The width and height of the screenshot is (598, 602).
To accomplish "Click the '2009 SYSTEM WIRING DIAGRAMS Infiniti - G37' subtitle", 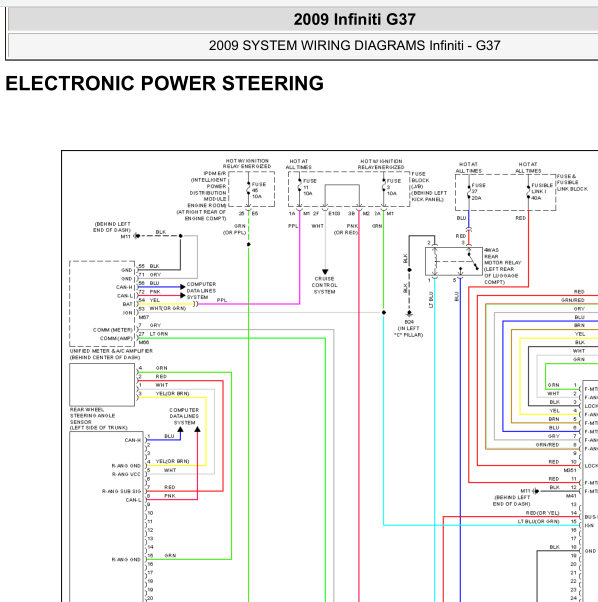I will [354, 45].
